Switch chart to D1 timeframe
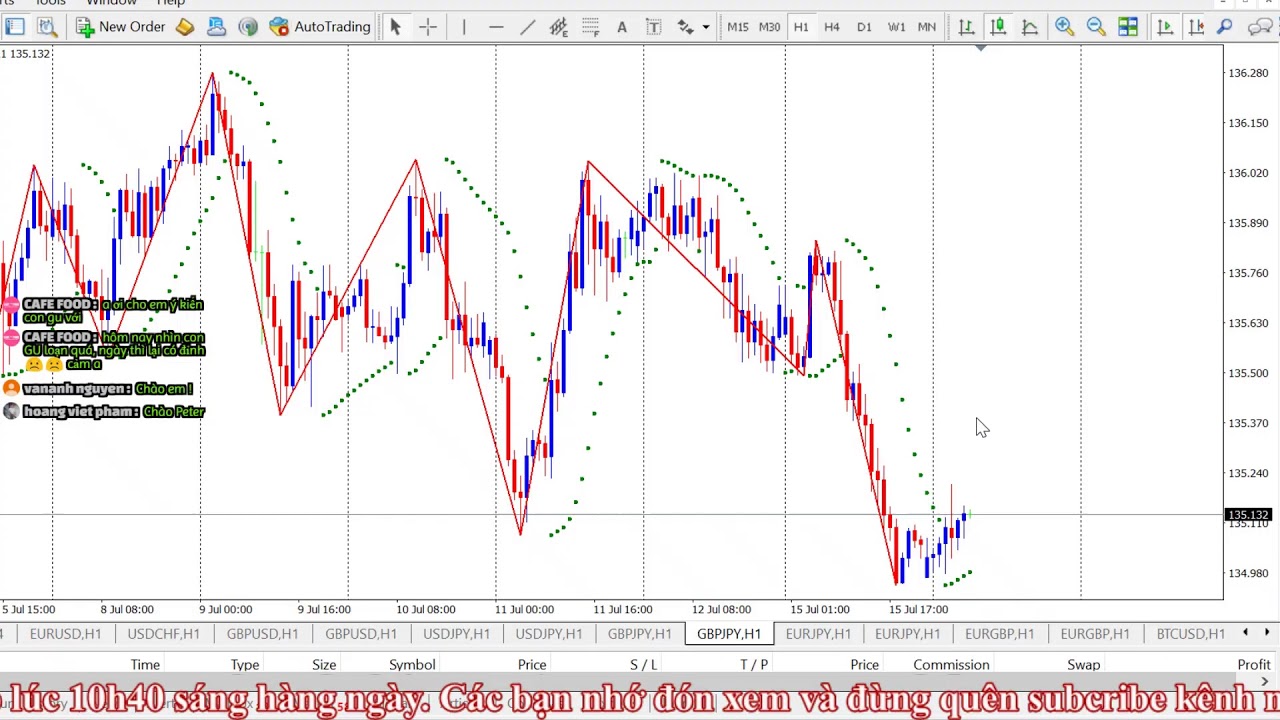Screen dimensions: 1280x720 [864, 27]
